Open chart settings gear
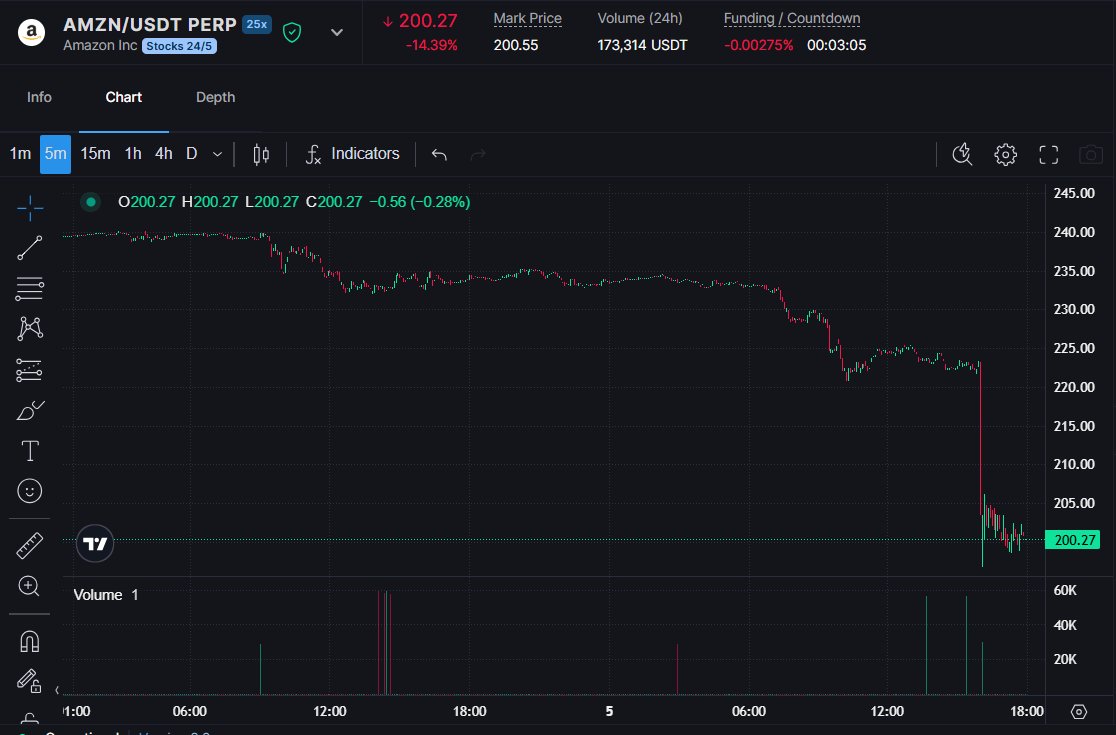The width and height of the screenshot is (1116, 735). point(1006,154)
